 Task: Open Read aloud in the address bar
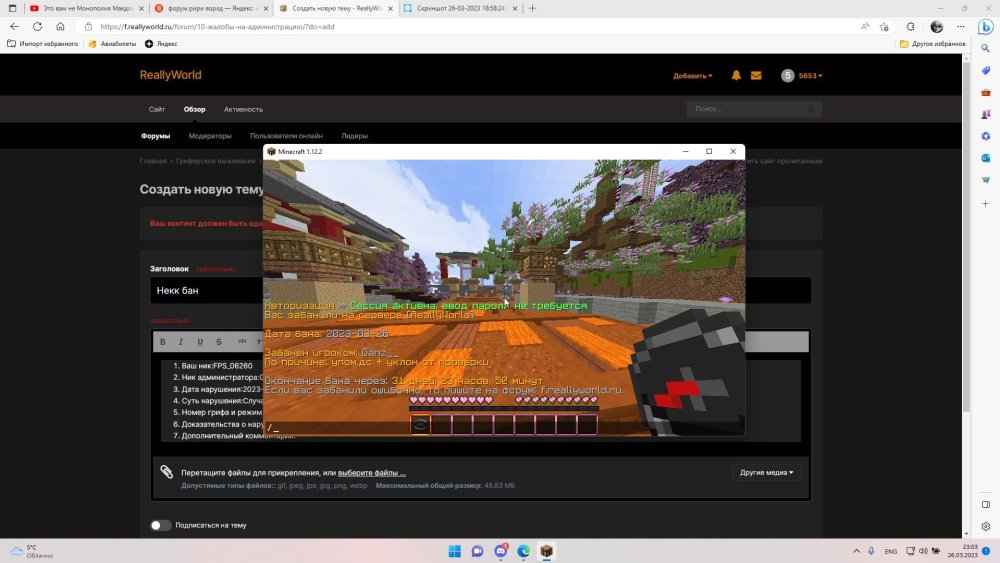(x=865, y=27)
